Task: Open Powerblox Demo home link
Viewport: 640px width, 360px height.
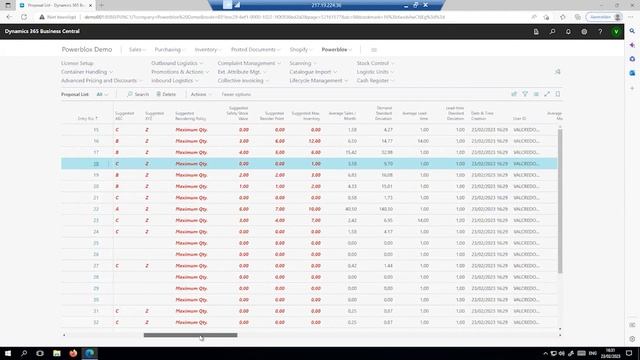Action: [87, 49]
